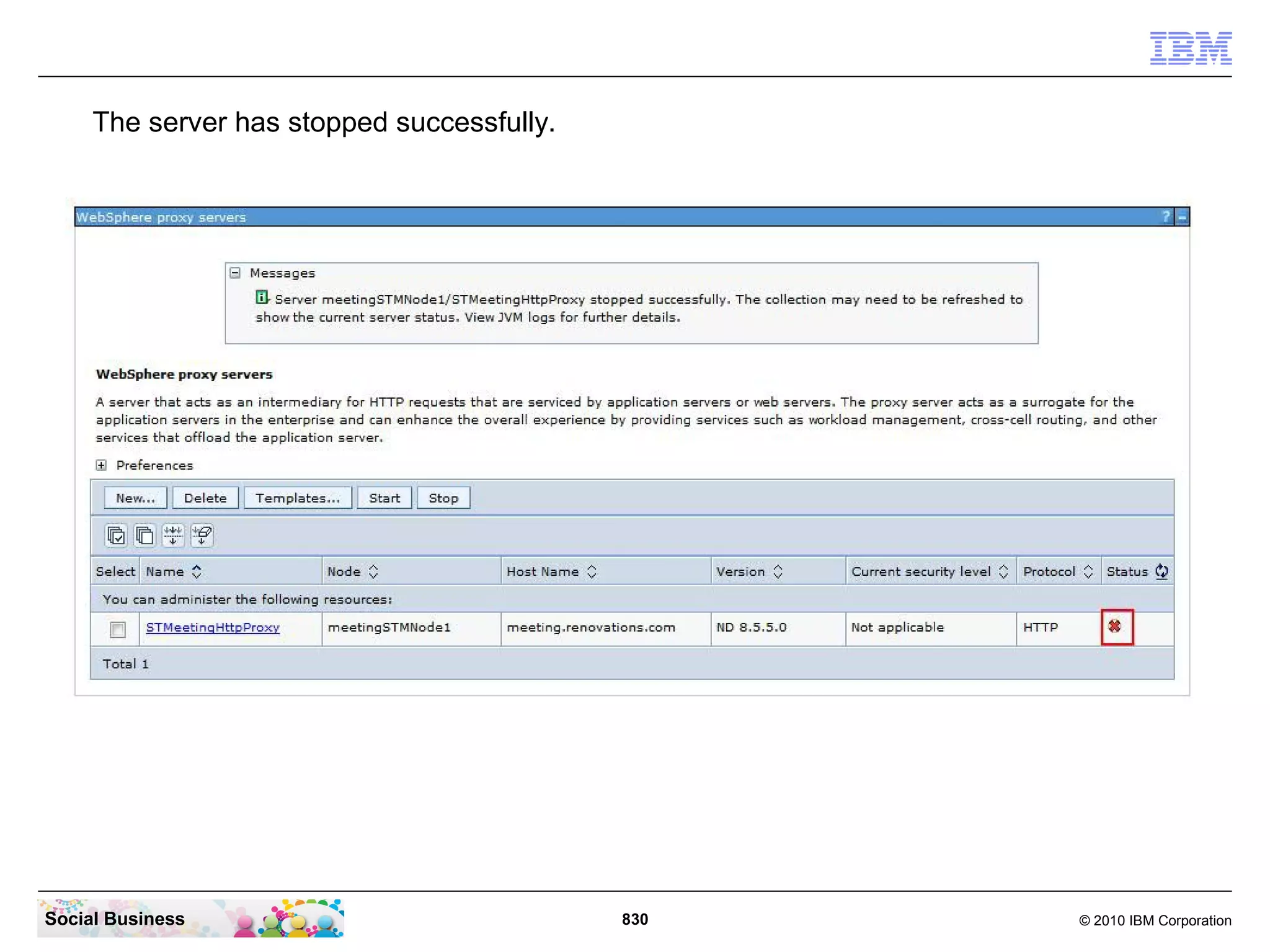Show the filter view icon
Screen dimensions: 1270x952
pos(173,535)
